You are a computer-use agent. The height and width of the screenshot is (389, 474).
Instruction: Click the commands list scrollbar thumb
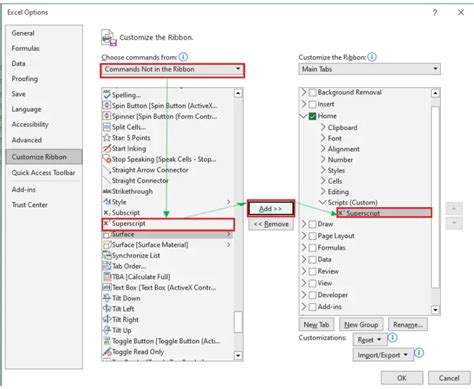[x=238, y=322]
